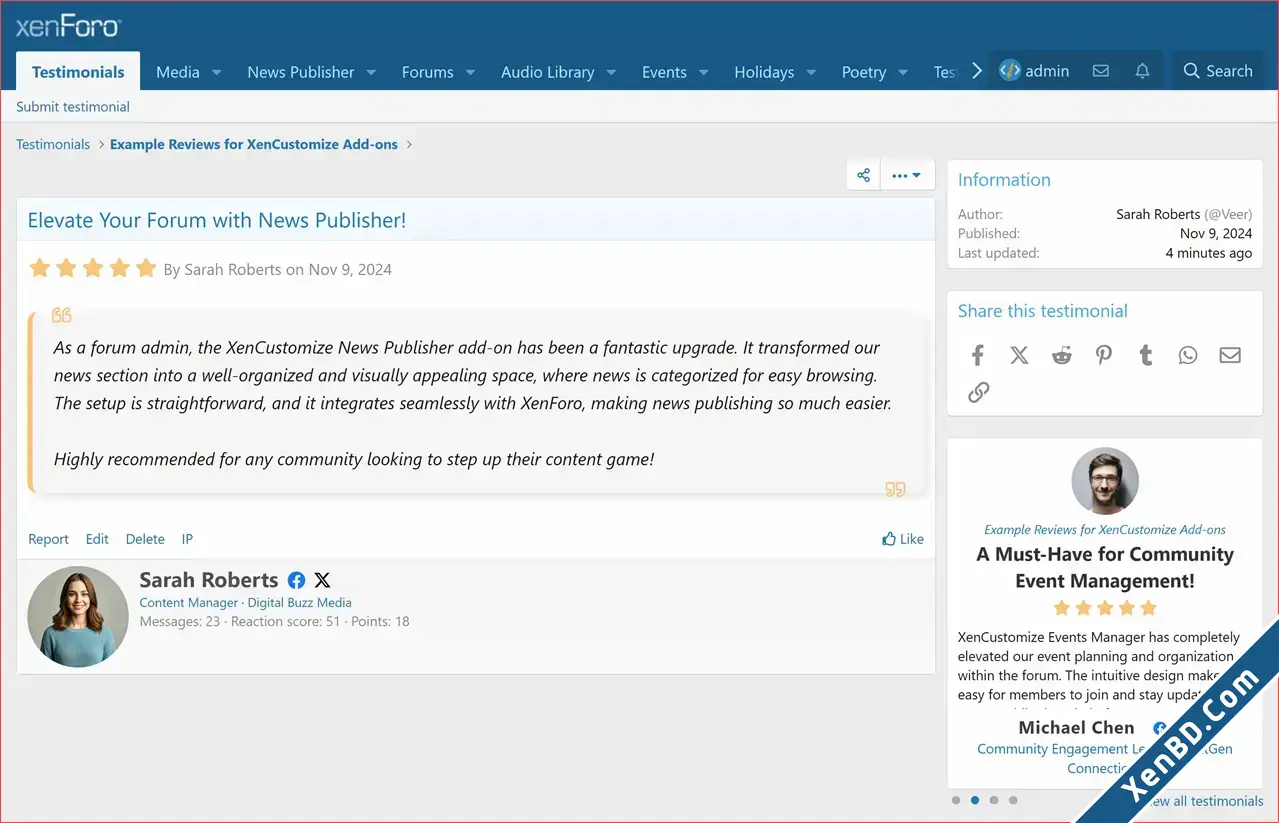Report this testimonial
Image resolution: width=1279 pixels, height=823 pixels.
[x=48, y=539]
